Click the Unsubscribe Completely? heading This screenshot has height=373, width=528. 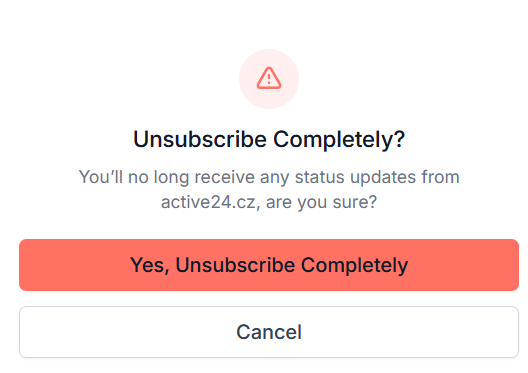click(x=269, y=139)
